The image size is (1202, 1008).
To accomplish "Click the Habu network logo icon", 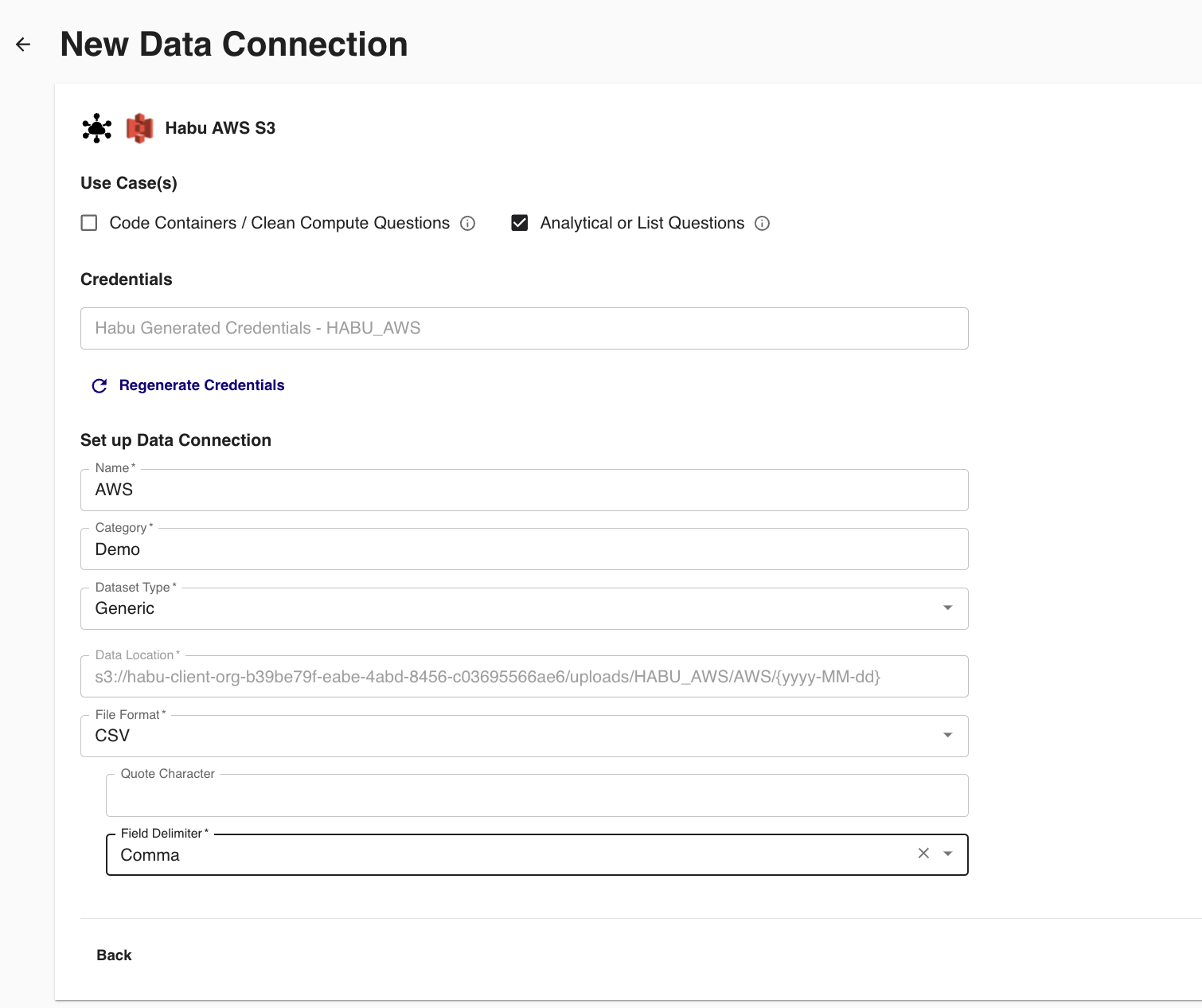I will (x=97, y=128).
